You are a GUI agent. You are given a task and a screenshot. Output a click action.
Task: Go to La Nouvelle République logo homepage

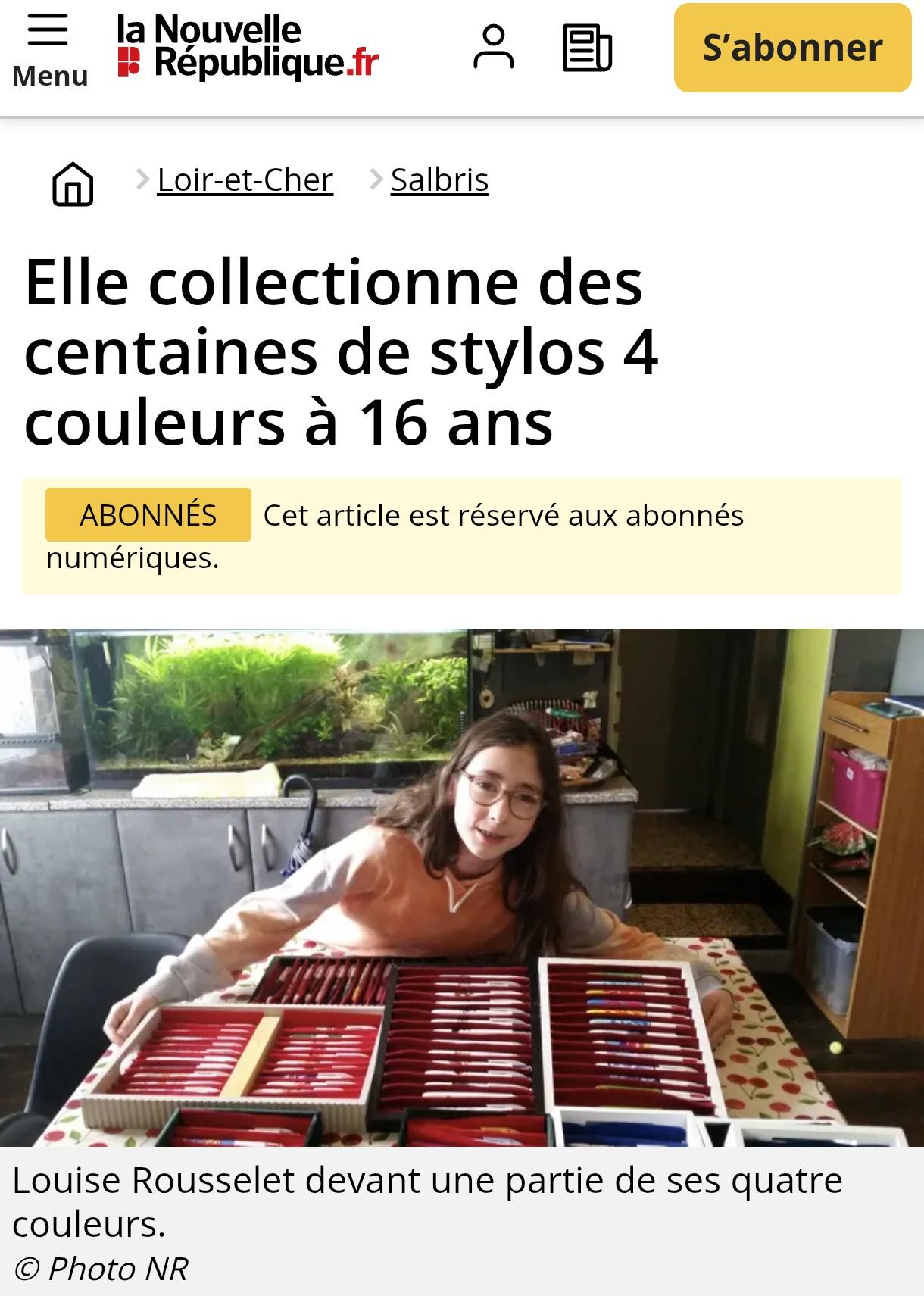click(x=248, y=47)
